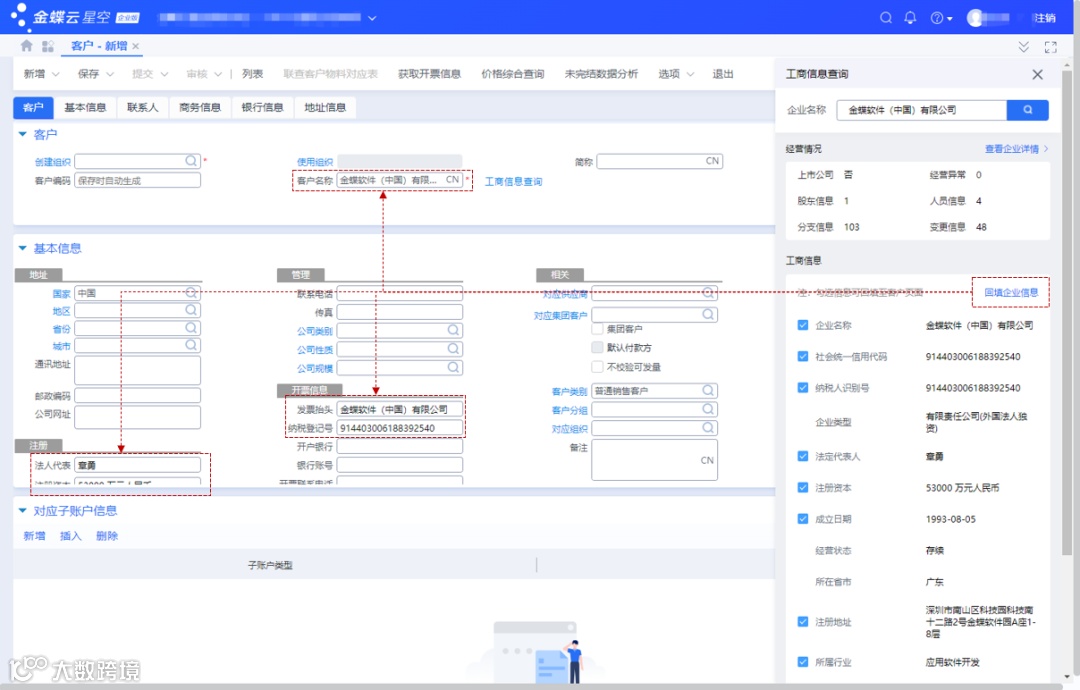Image resolution: width=1080 pixels, height=690 pixels.
Task: Click the lookup icon in 公司类别 field
Action: click(453, 331)
